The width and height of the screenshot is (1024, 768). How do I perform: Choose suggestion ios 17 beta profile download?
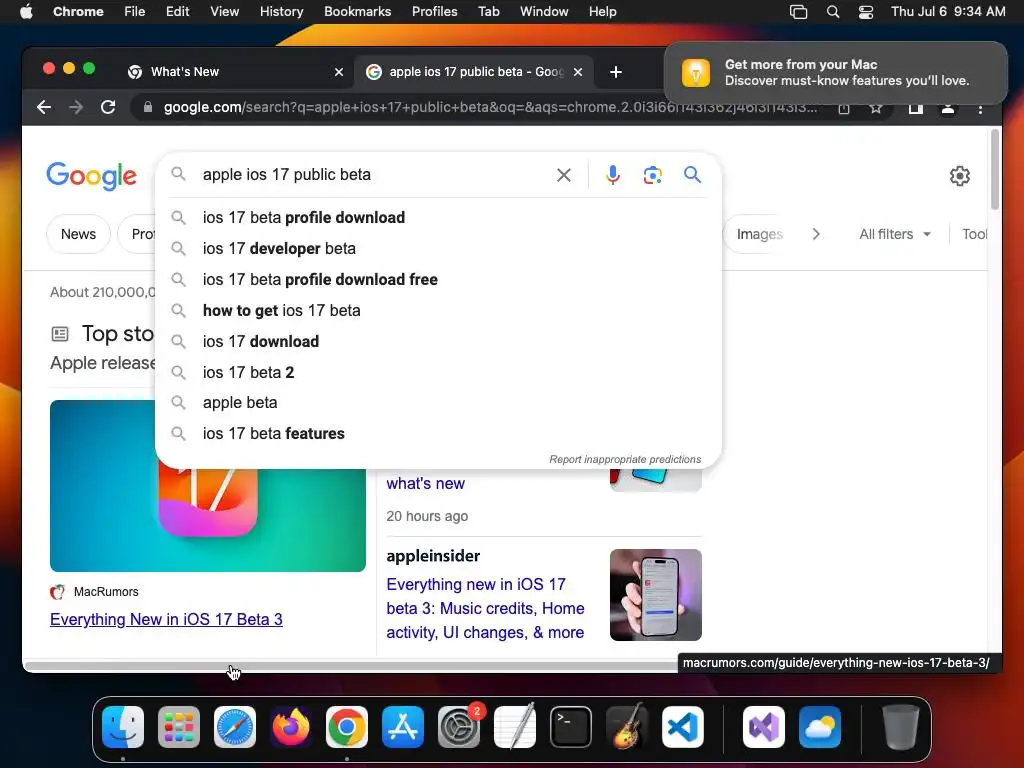438,217
